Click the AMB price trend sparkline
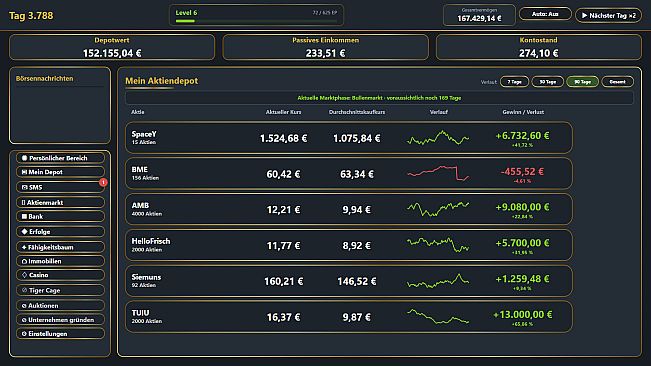 click(x=438, y=209)
